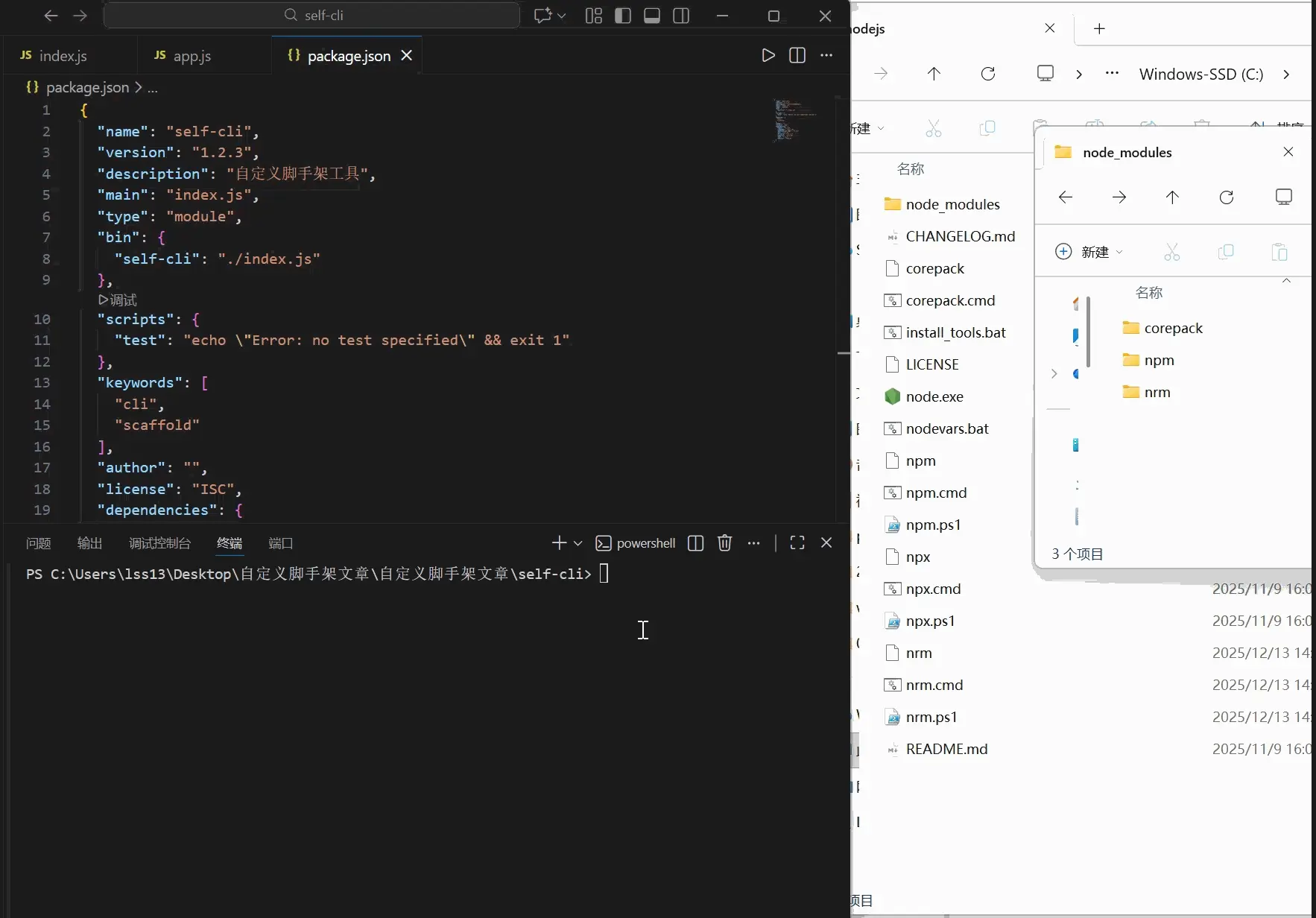Open the new terminal launch profile dropdown
Screen dimensions: 1316x918
[578, 543]
